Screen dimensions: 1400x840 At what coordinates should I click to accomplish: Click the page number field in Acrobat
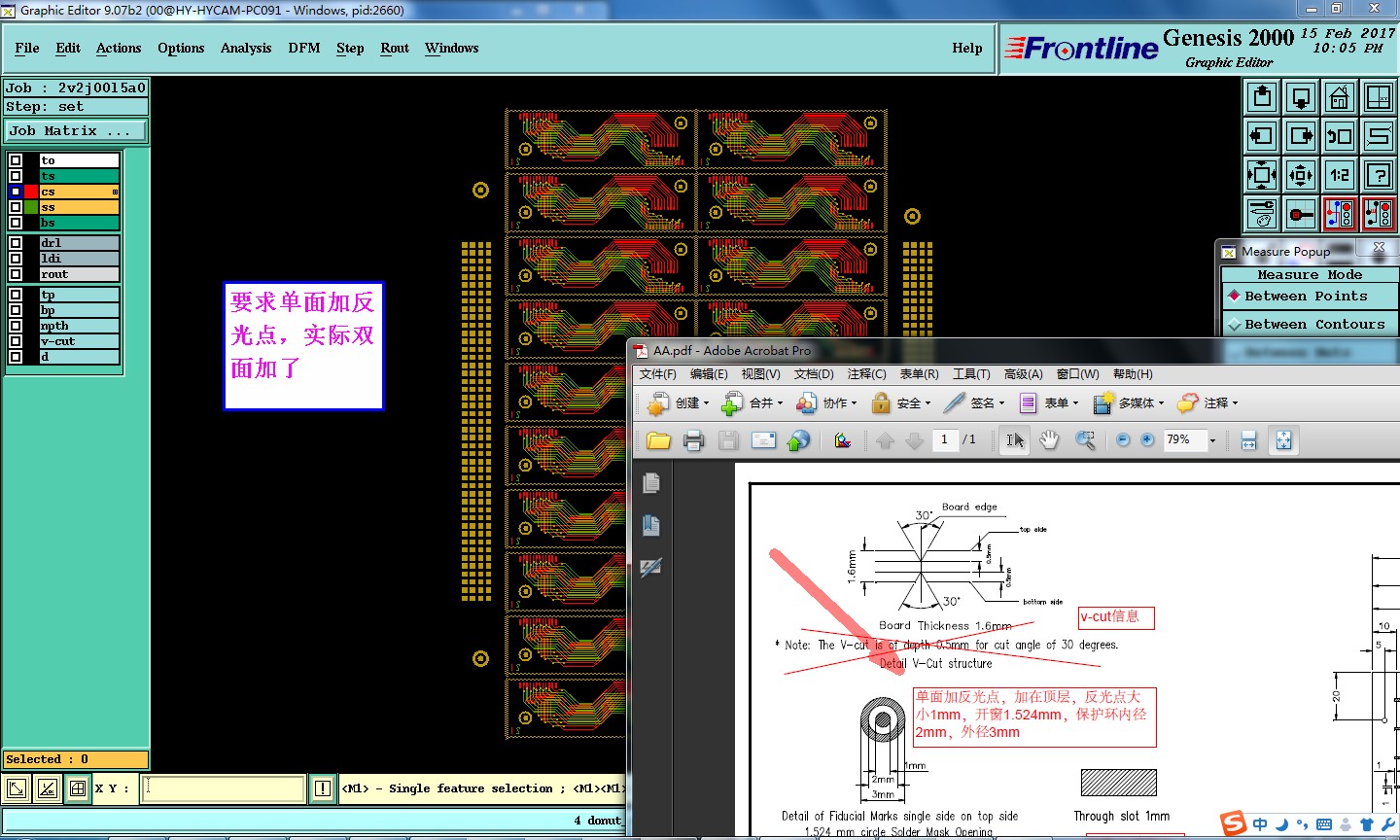click(945, 439)
